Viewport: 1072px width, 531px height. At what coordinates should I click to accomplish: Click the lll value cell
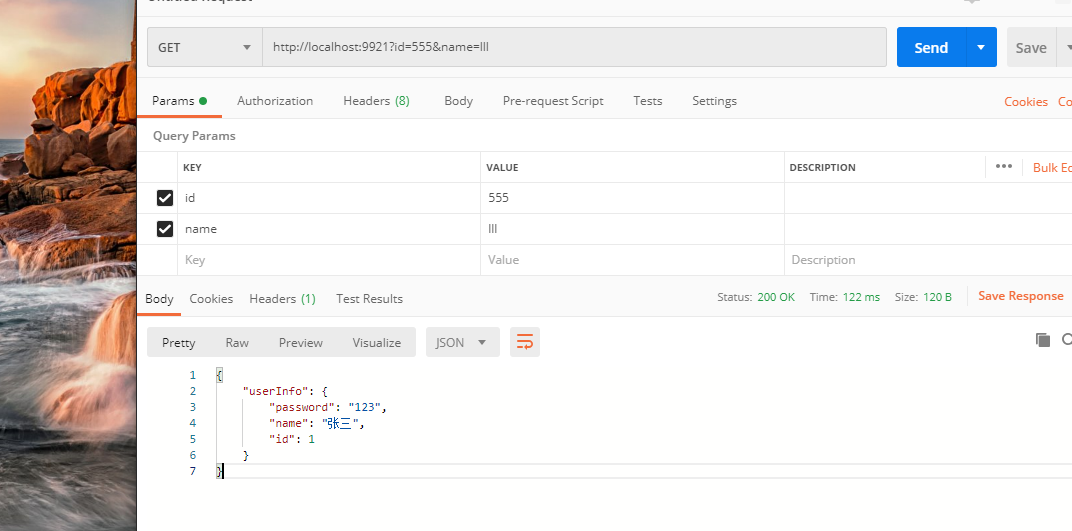632,229
